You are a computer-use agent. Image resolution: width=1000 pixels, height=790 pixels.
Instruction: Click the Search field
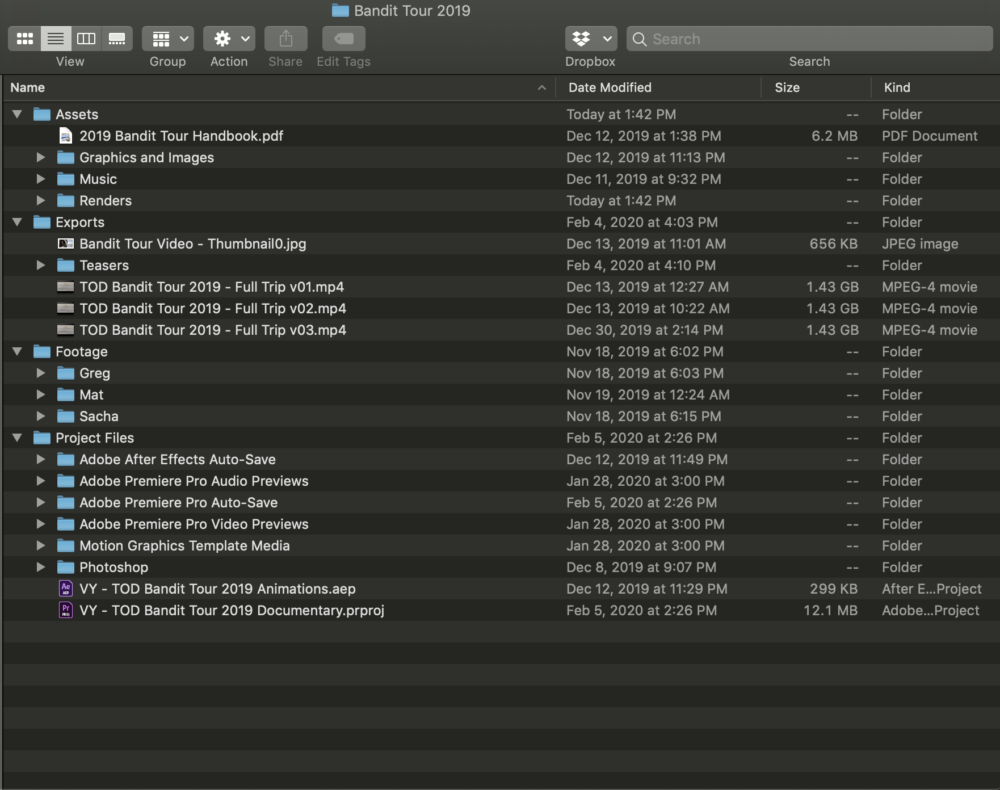tap(809, 39)
